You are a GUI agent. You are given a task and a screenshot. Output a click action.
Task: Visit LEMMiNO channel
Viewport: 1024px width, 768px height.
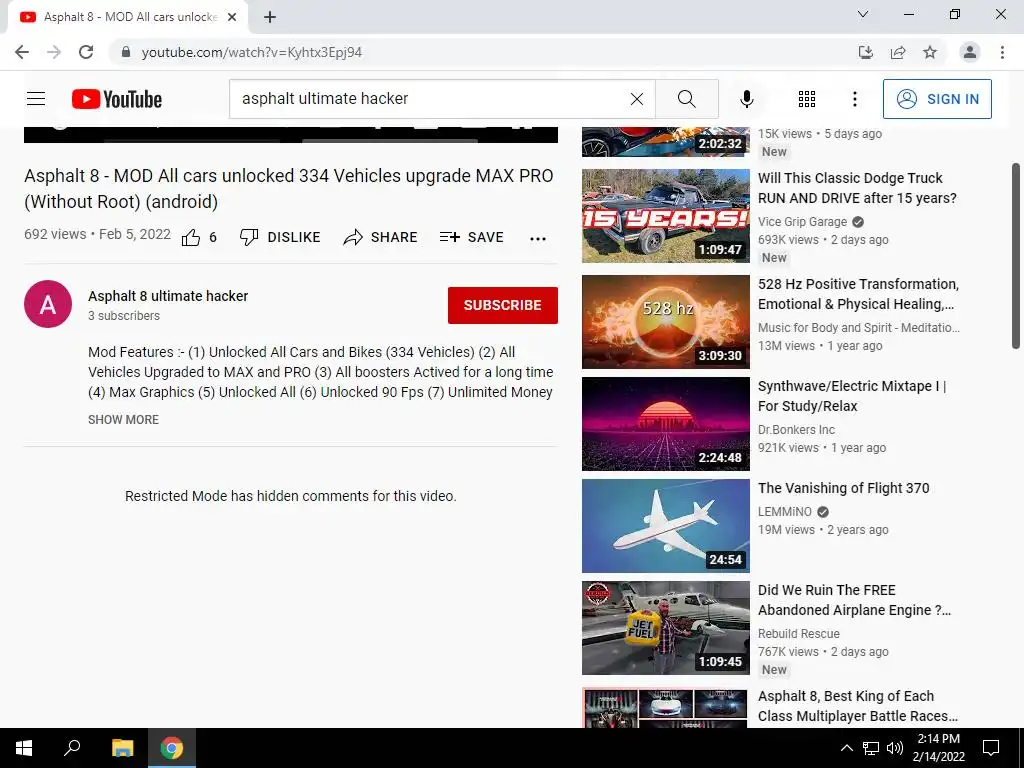coord(784,512)
